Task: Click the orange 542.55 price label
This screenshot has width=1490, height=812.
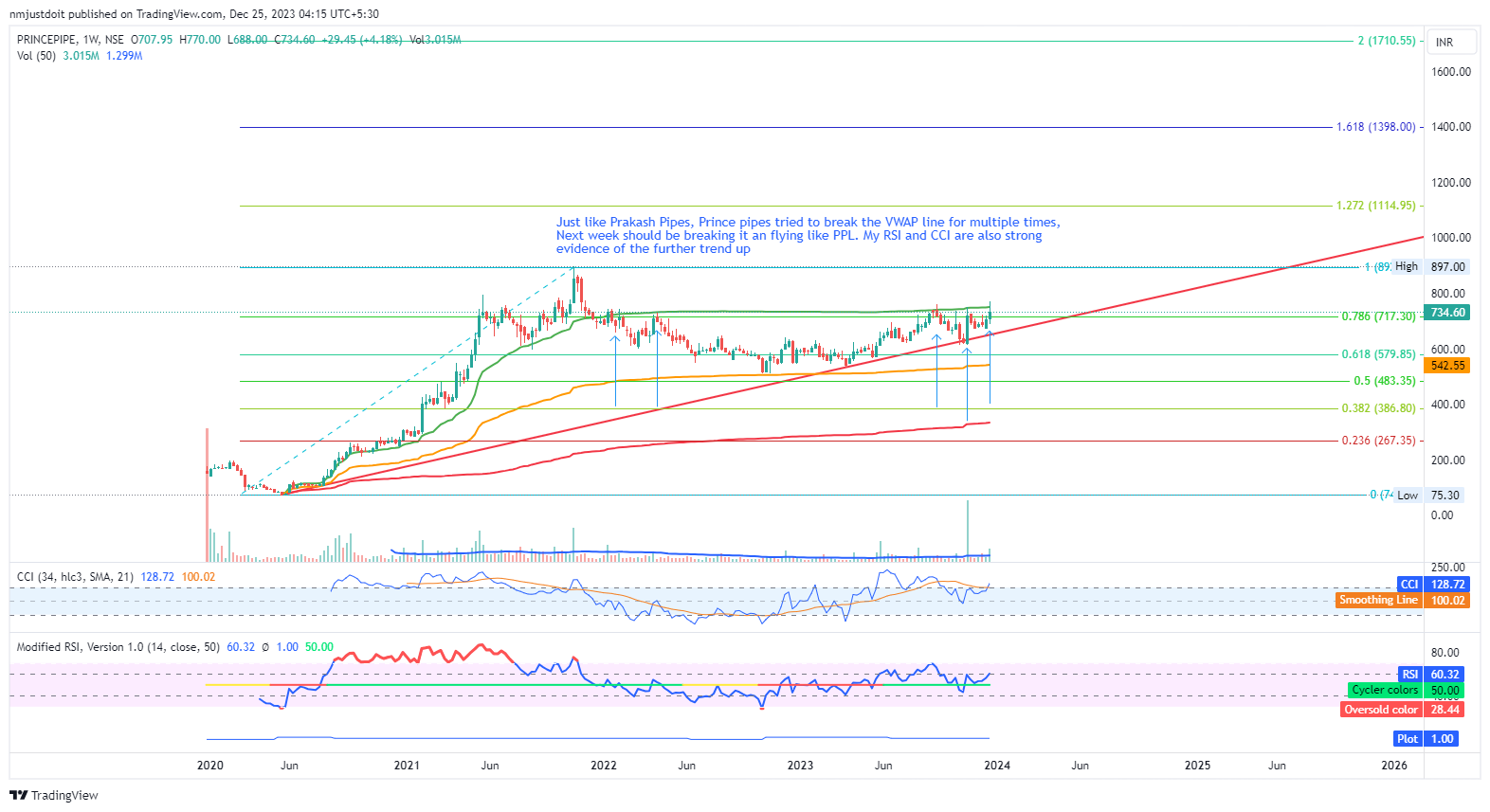Action: [1446, 366]
